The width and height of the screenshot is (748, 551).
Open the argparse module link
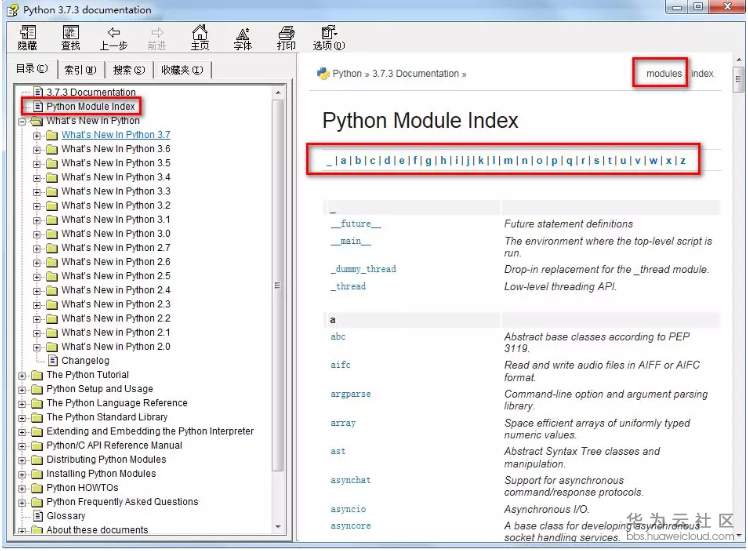351,394
